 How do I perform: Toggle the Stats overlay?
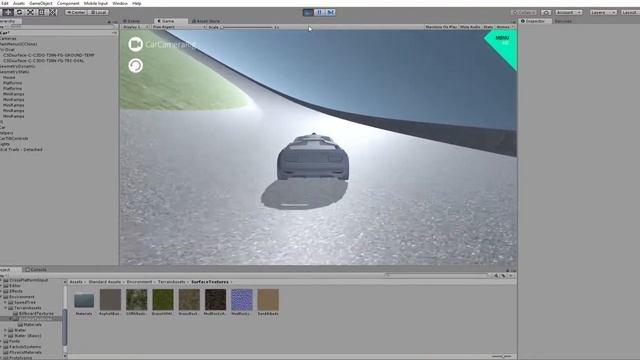click(x=488, y=27)
